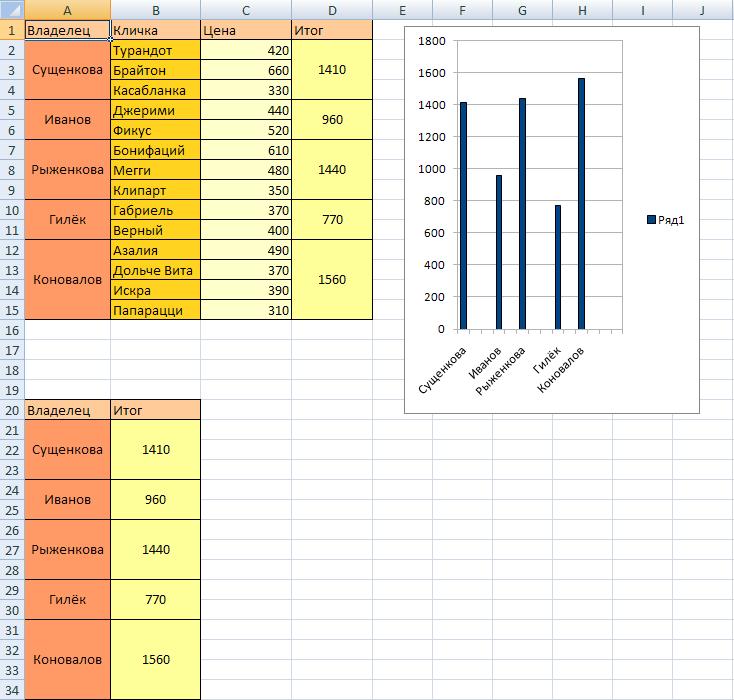The image size is (734, 700).
Task: Click the 'Искра' cell
Action: tap(156, 290)
